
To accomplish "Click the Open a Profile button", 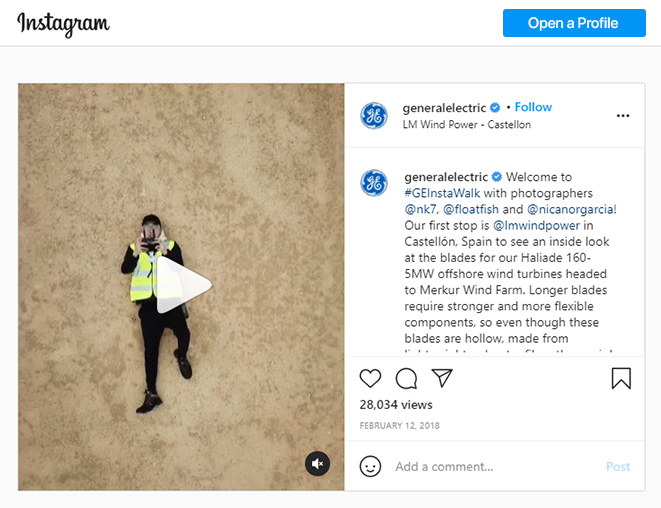I will (x=574, y=23).
